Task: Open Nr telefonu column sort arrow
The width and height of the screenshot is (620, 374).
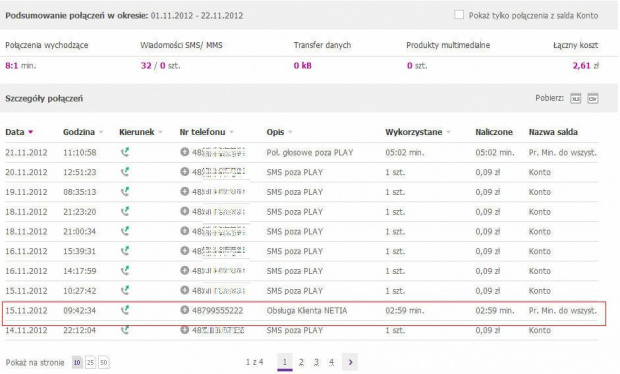Action: tap(231, 132)
